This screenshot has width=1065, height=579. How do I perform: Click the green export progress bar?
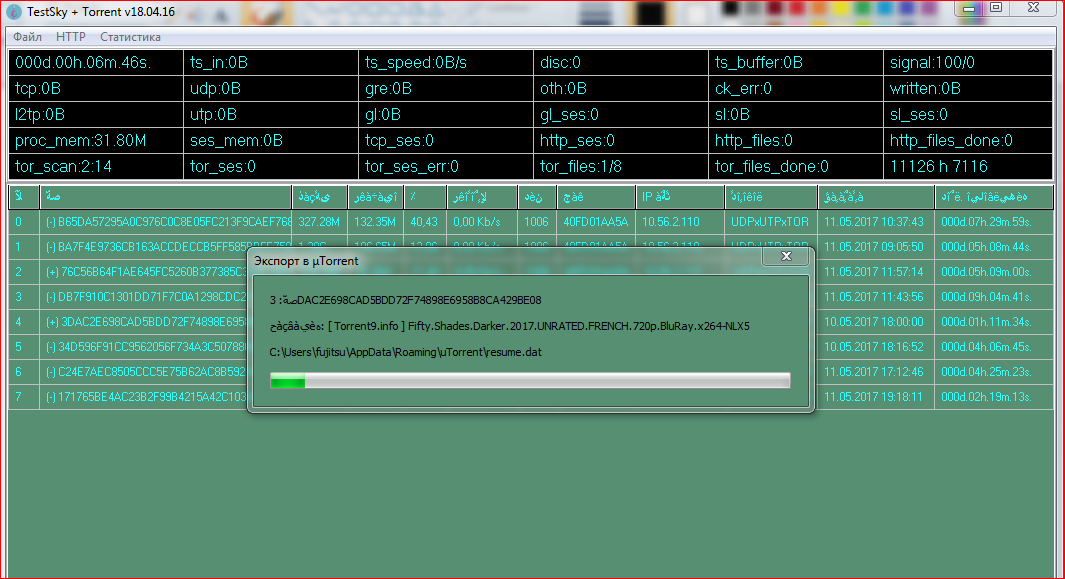tap(530, 381)
